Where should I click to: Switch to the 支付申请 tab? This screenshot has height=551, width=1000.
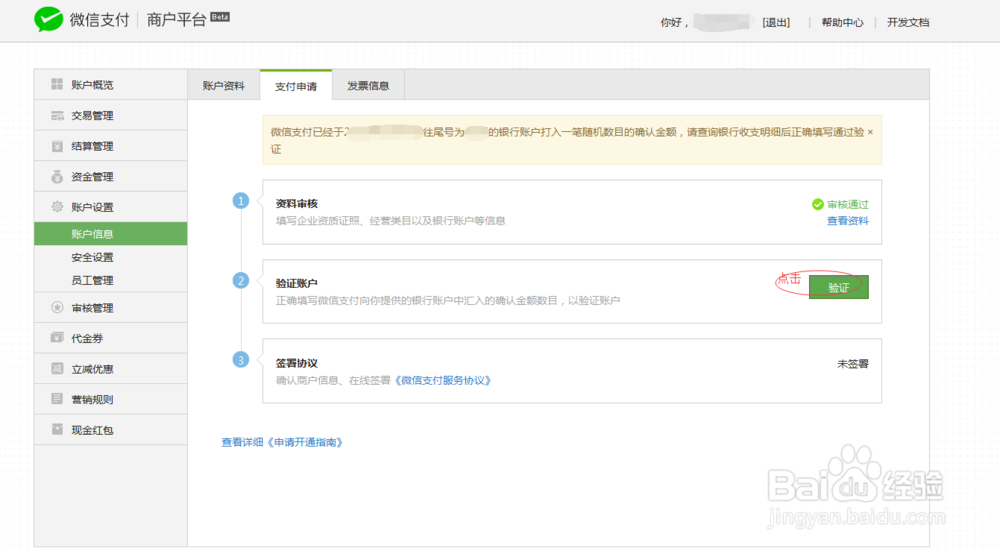[x=296, y=85]
